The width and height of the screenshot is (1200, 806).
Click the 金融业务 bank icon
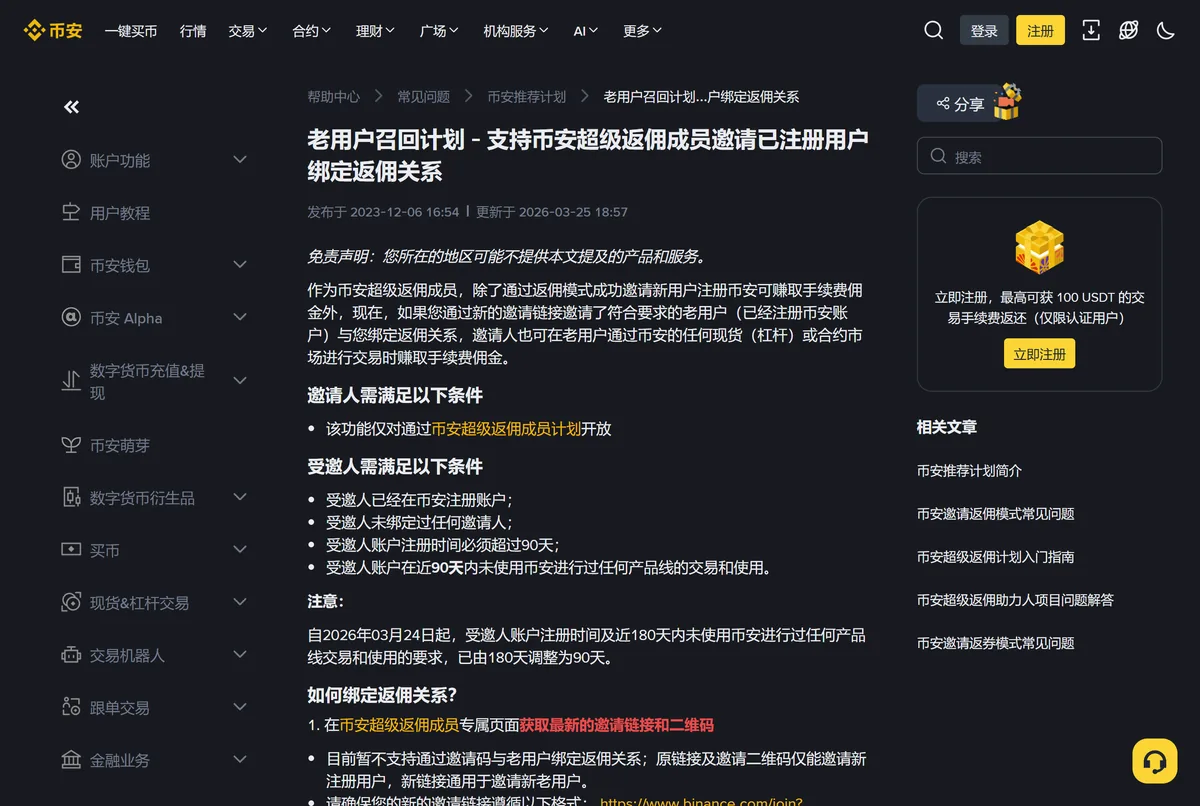click(x=71, y=760)
